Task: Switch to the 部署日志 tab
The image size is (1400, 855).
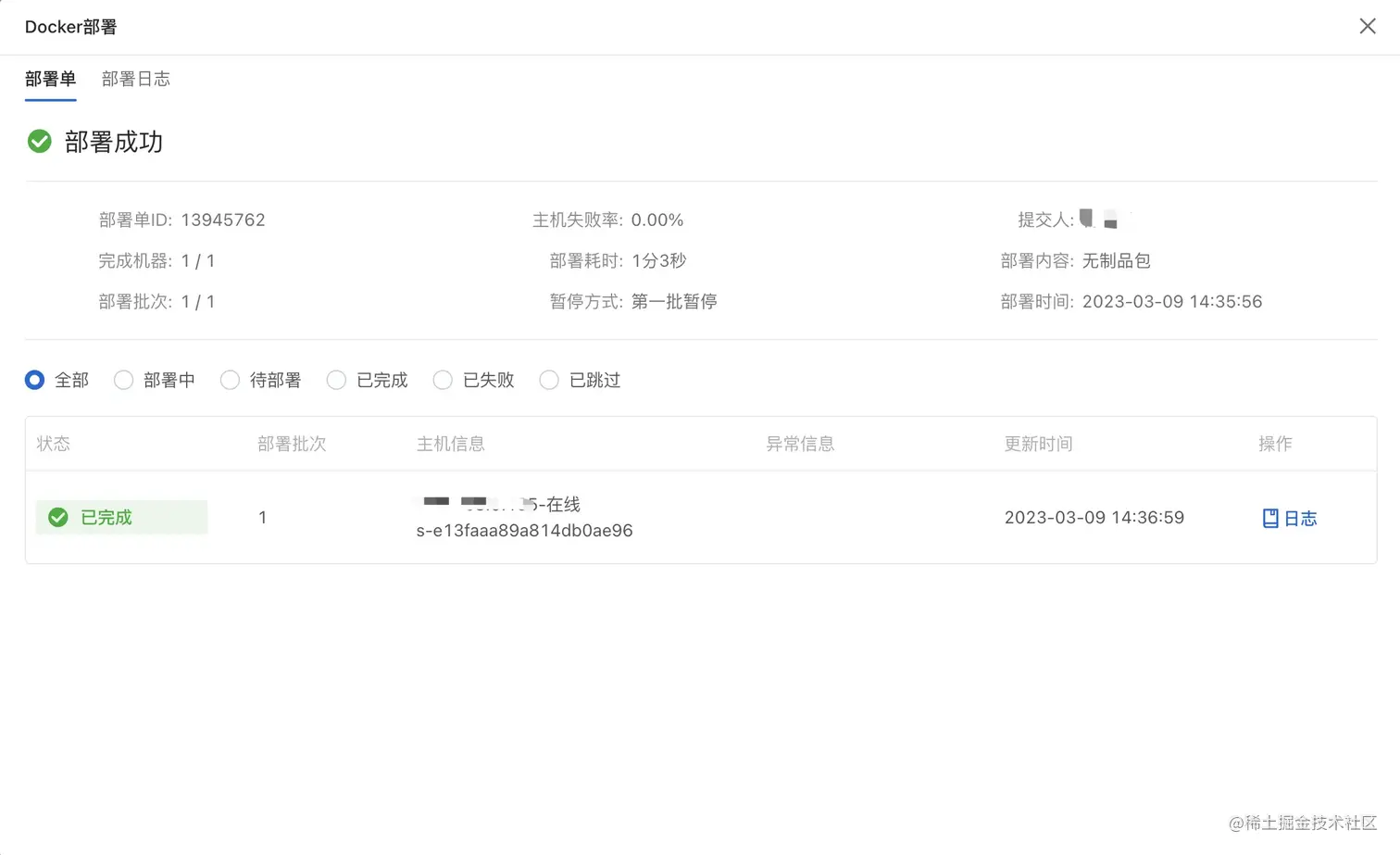Action: pos(136,79)
